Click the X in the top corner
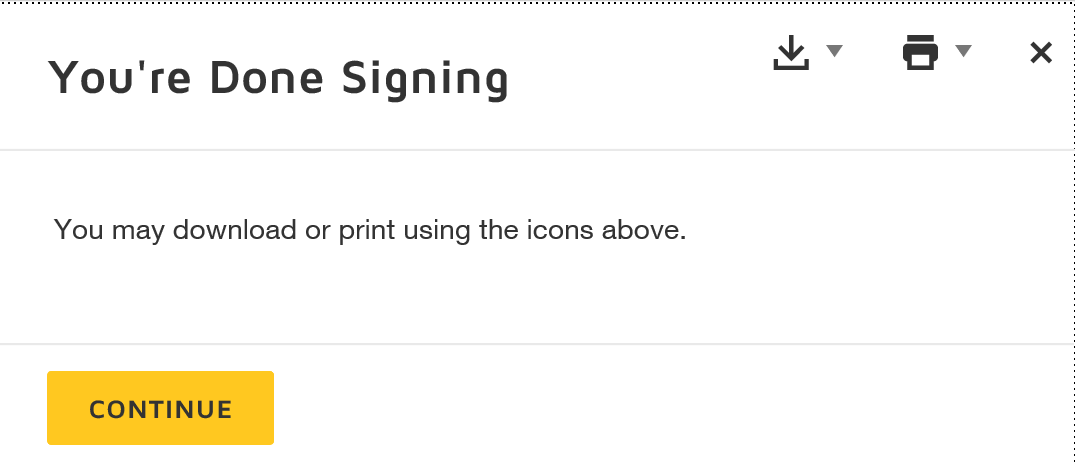Viewport: 1075px width, 465px height. (x=1041, y=53)
